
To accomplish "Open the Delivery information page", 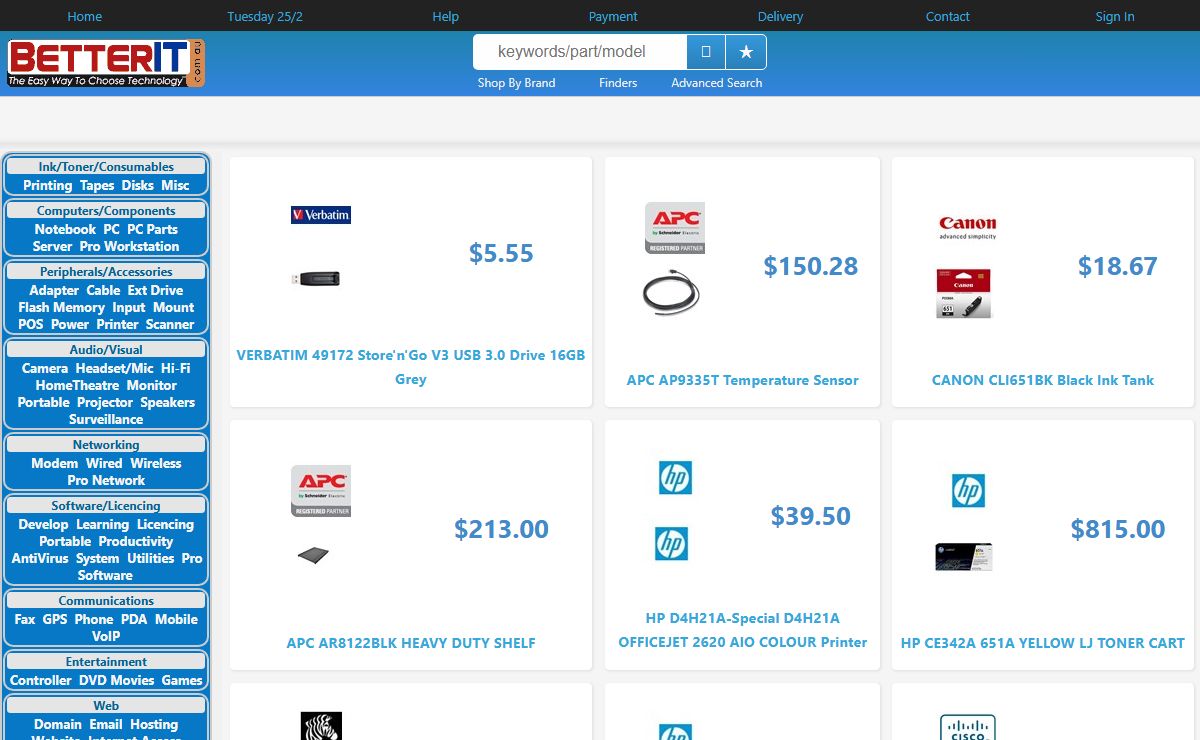I will pos(780,16).
